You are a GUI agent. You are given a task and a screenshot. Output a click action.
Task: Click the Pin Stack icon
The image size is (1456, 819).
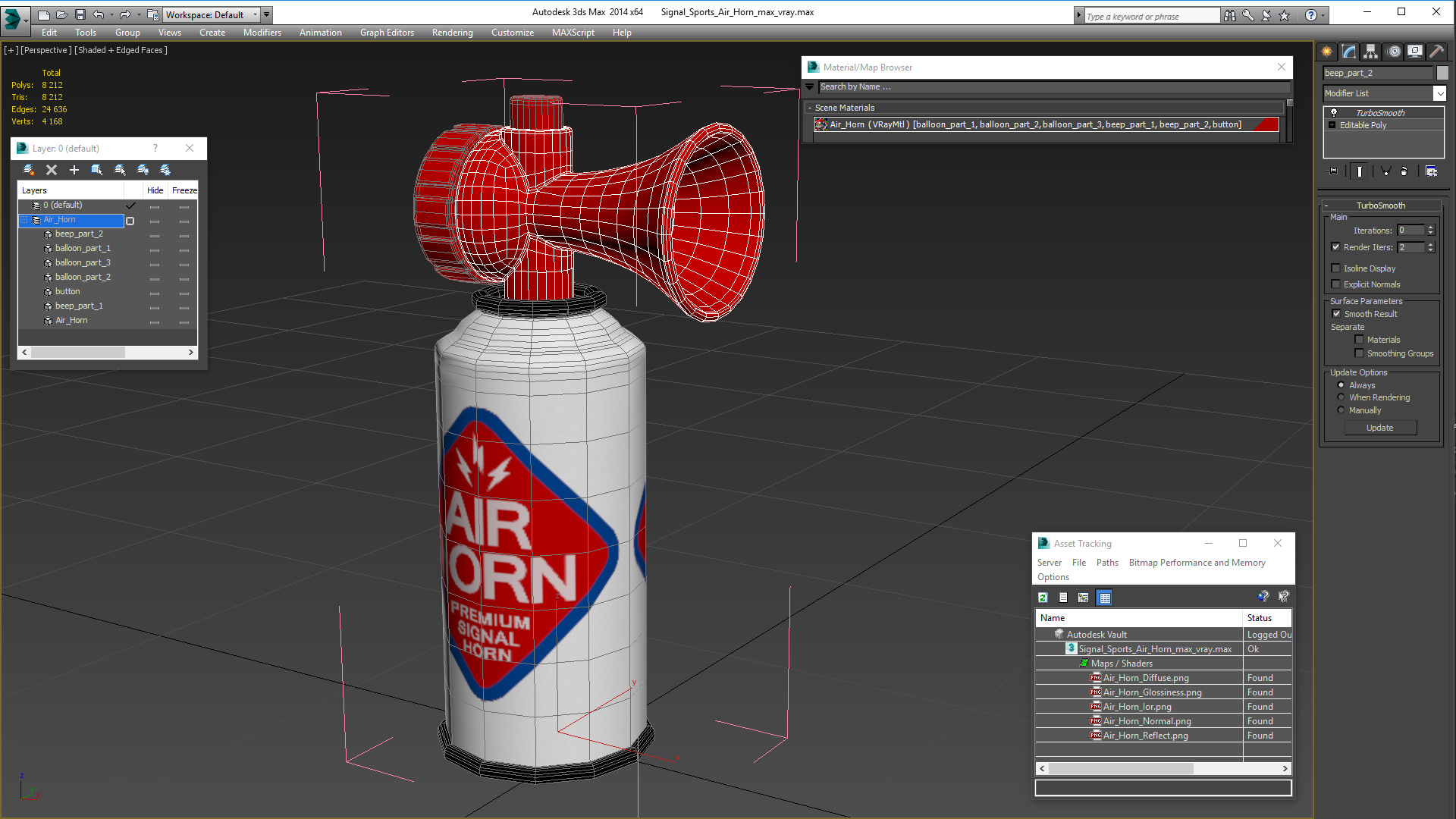[x=1333, y=171]
